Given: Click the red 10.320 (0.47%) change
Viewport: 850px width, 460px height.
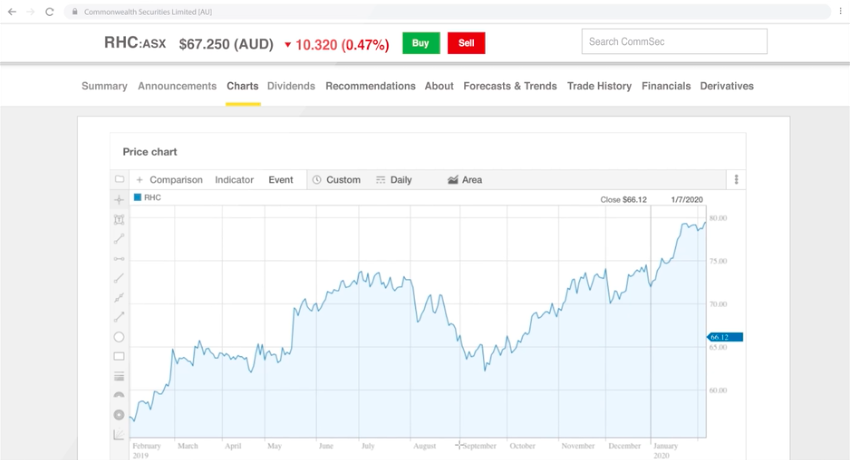Looking at the screenshot, I should 337,45.
